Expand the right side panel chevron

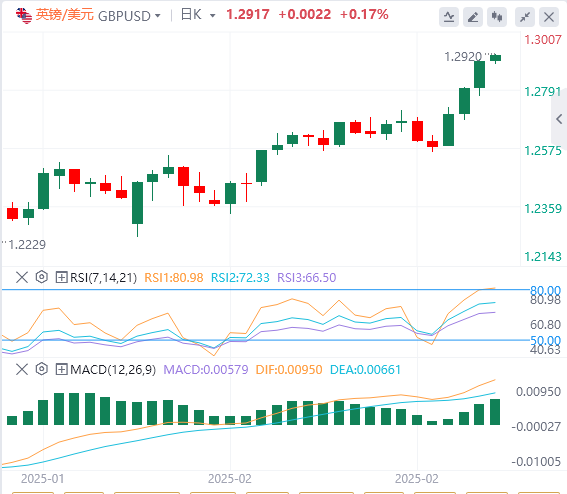click(x=559, y=119)
